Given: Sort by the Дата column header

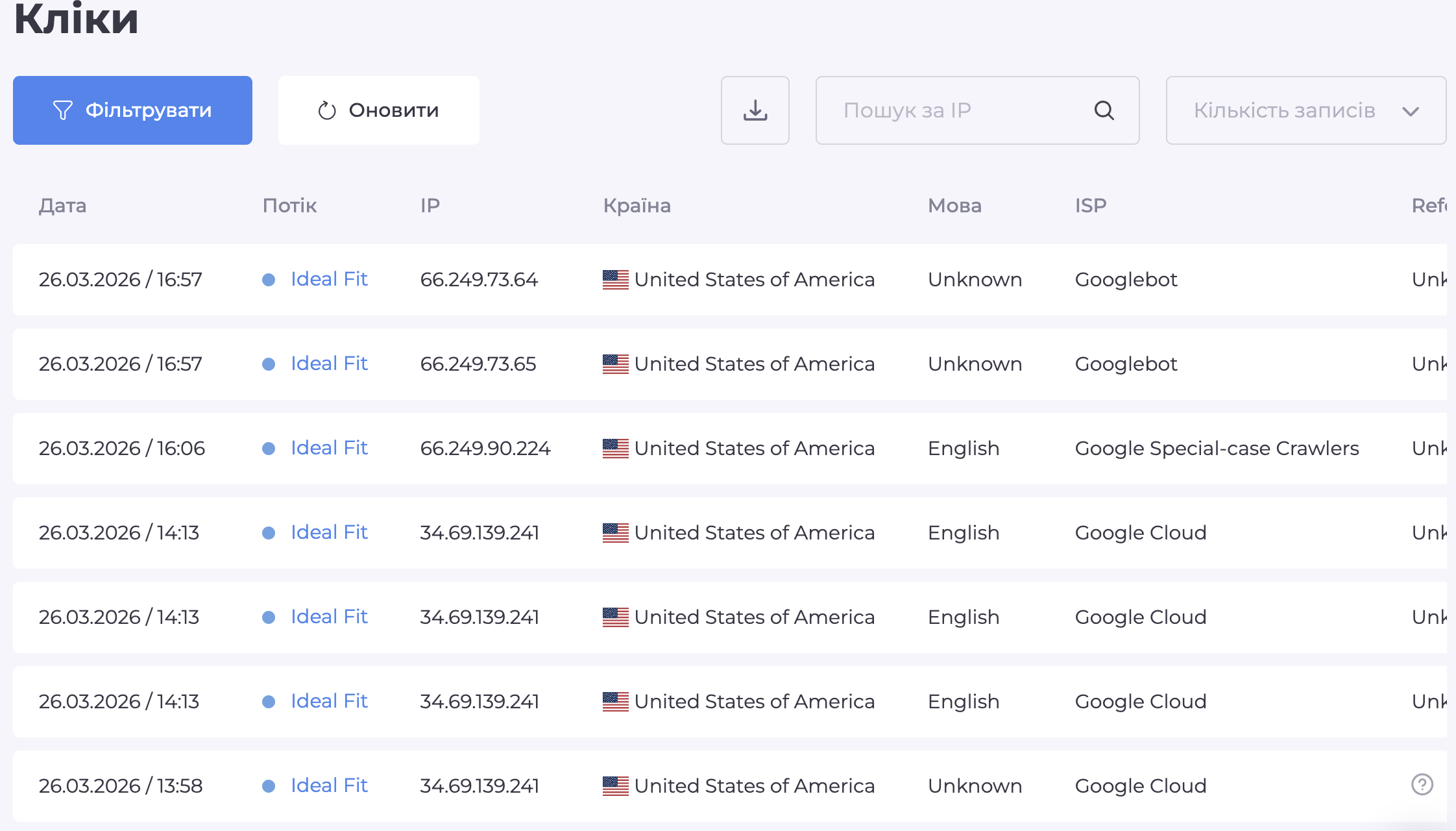Looking at the screenshot, I should click(x=62, y=206).
